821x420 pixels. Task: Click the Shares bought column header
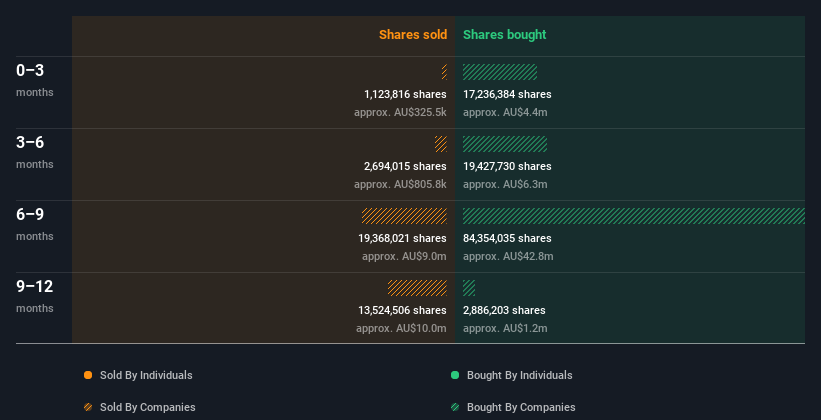pos(505,35)
